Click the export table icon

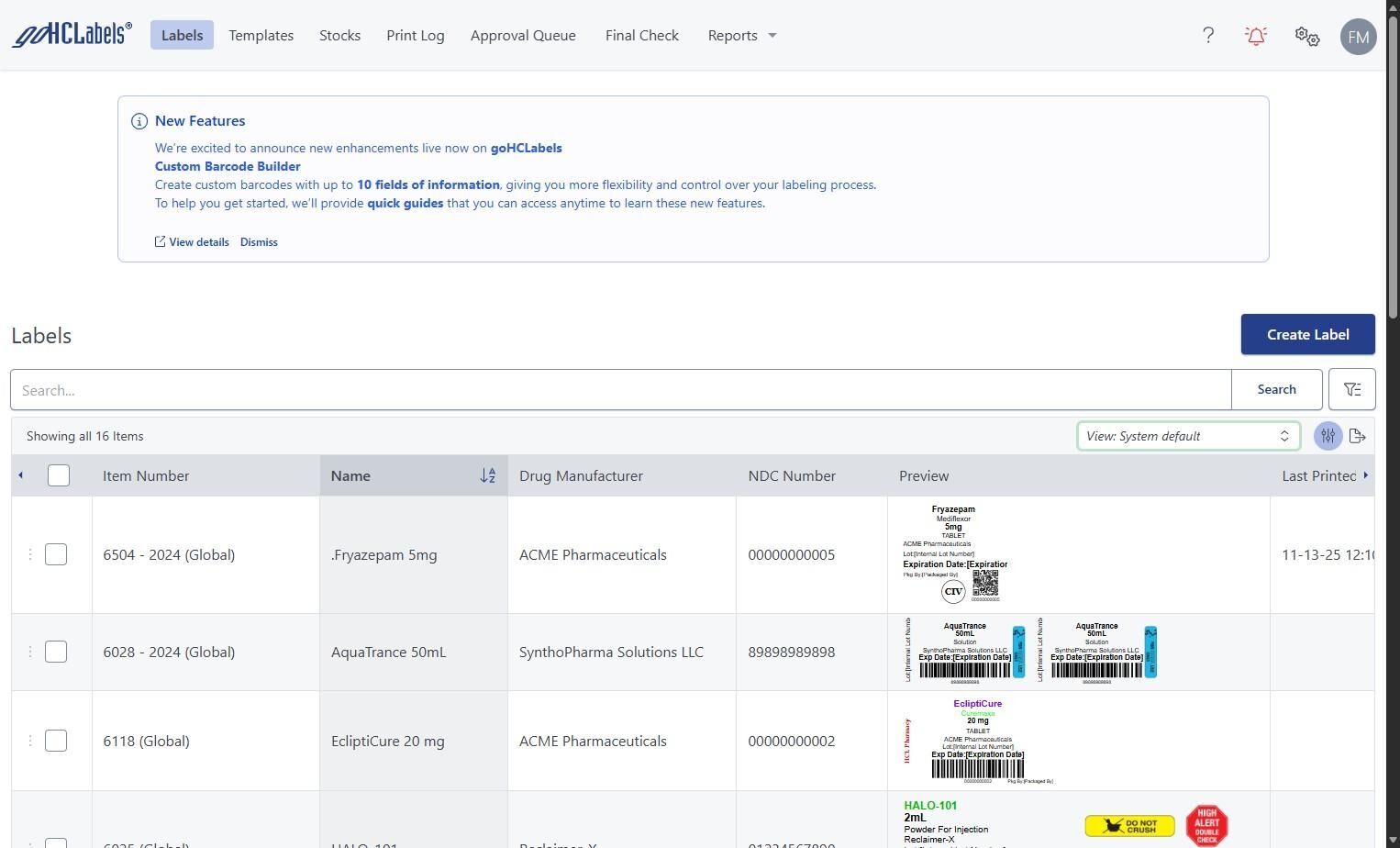pyautogui.click(x=1358, y=436)
